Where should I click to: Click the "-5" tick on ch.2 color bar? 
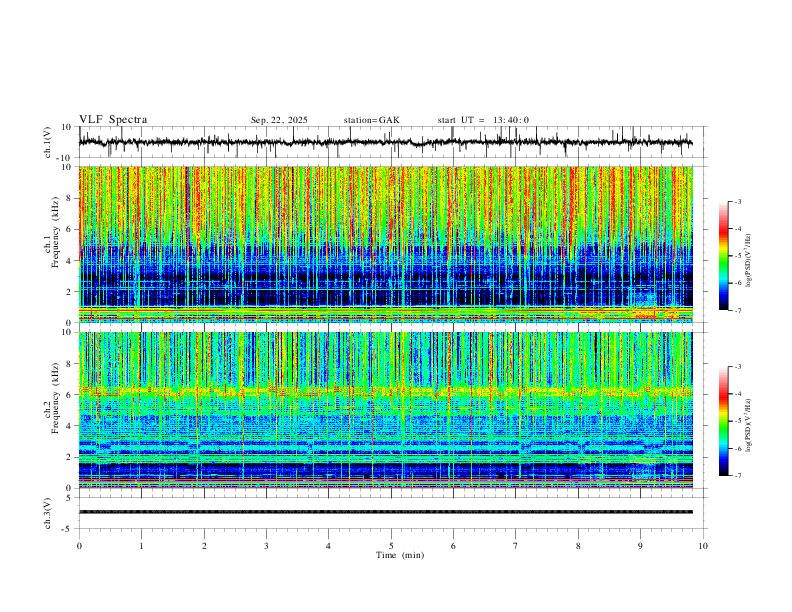737,421
